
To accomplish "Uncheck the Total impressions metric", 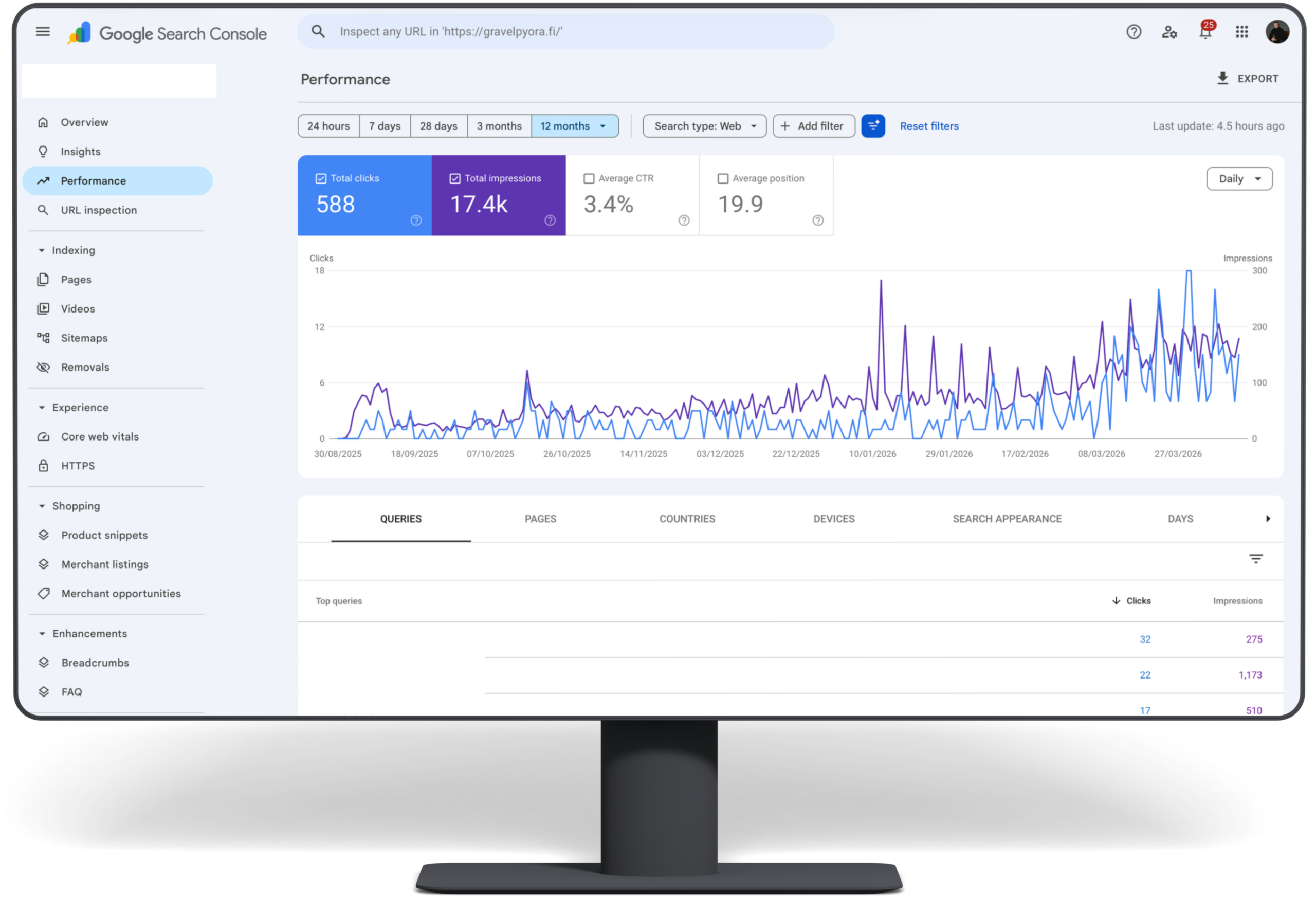I will pyautogui.click(x=455, y=178).
